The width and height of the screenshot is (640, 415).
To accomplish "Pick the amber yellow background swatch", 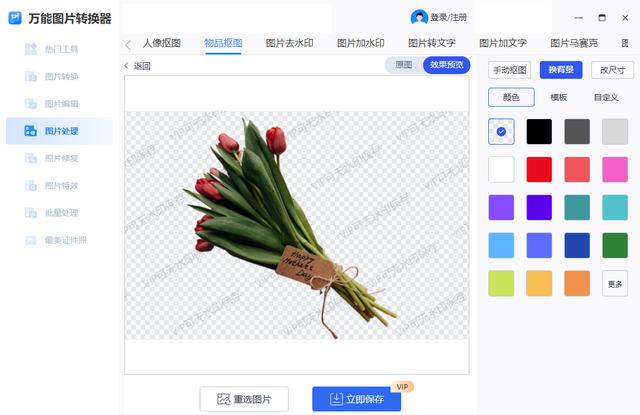I will 539,283.
